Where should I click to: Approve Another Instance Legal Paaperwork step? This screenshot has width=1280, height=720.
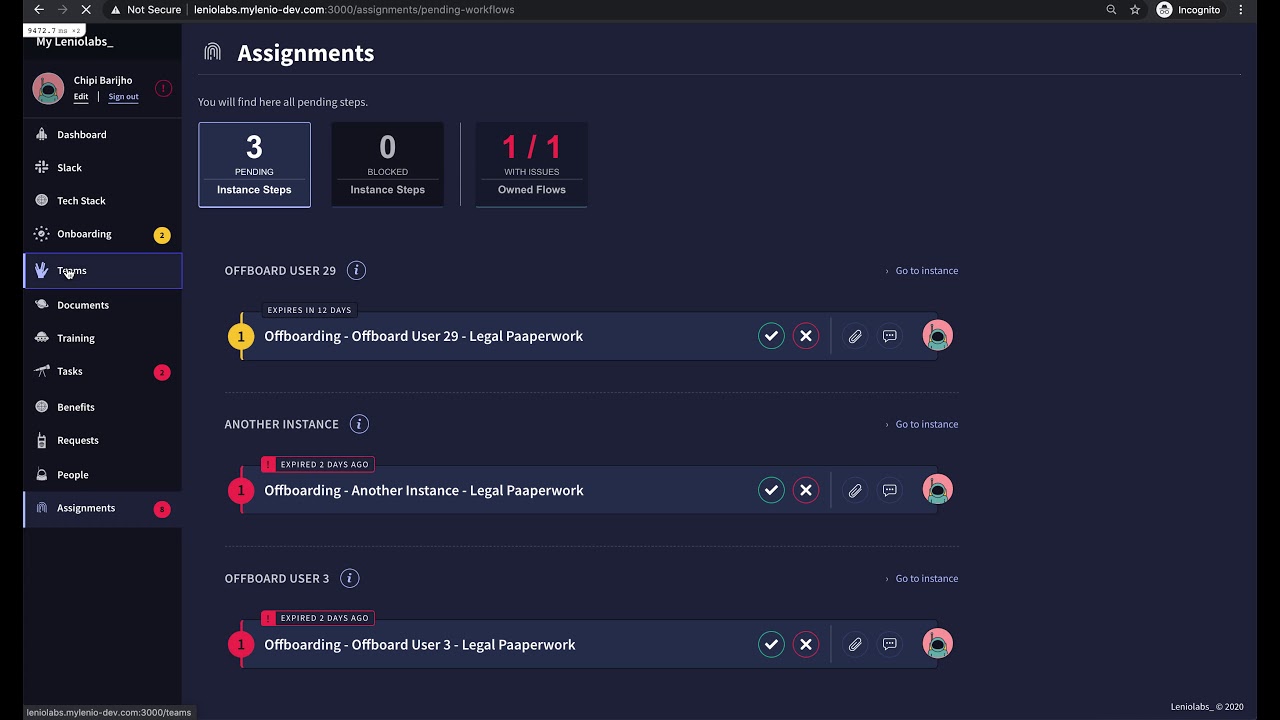click(771, 490)
